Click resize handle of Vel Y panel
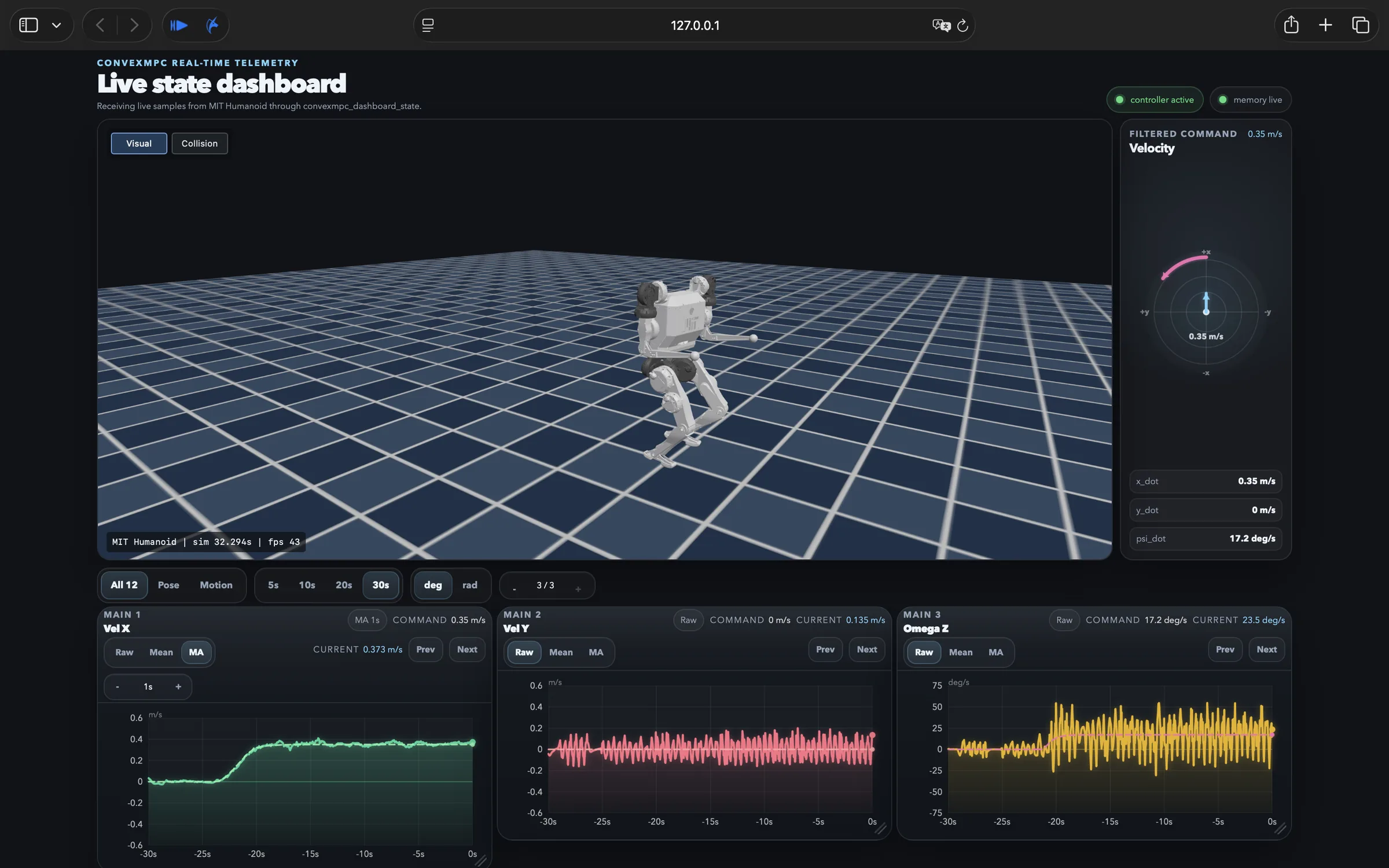The height and width of the screenshot is (868, 1389). 880,829
